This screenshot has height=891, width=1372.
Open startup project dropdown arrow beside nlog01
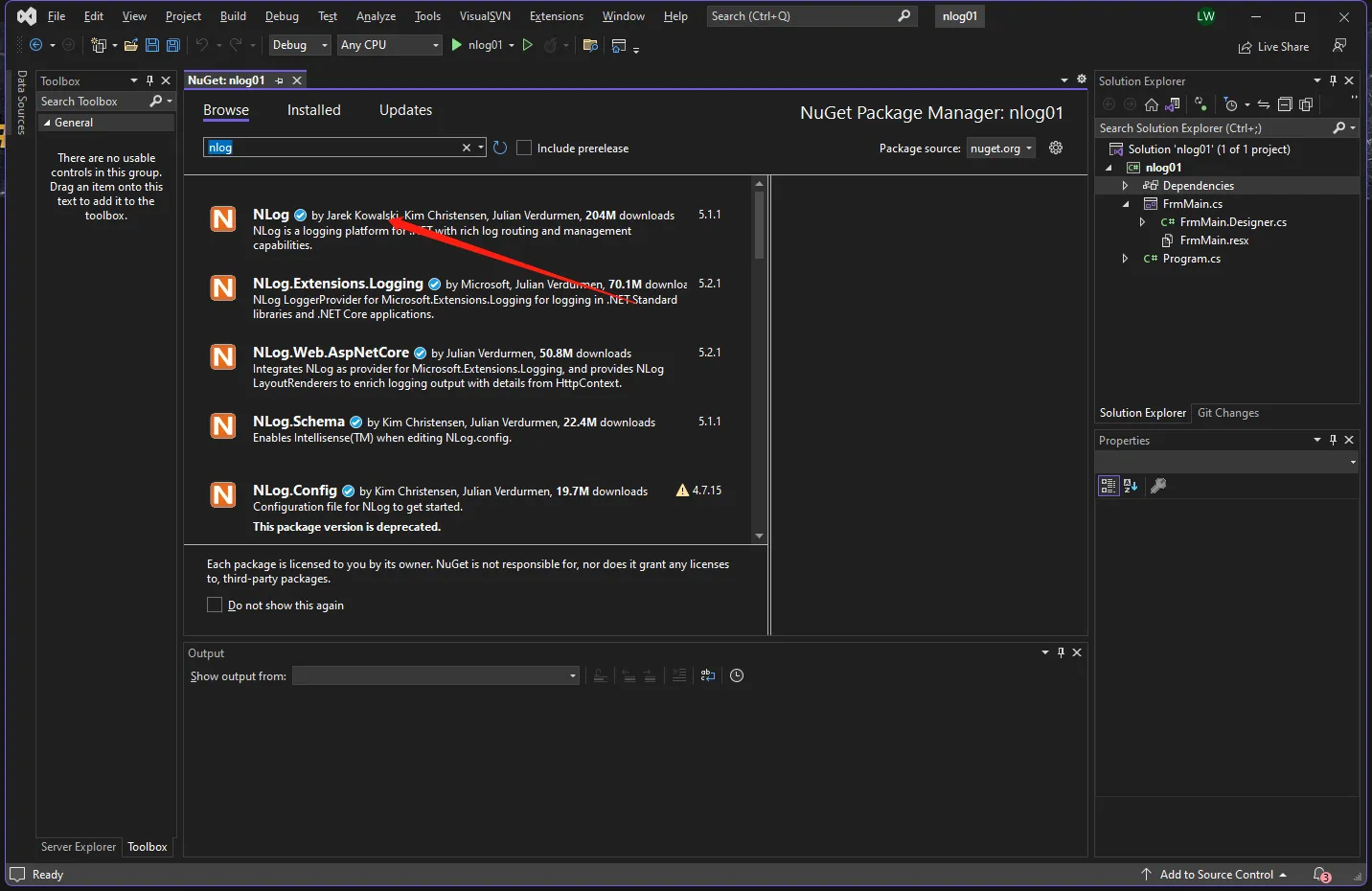pos(511,45)
